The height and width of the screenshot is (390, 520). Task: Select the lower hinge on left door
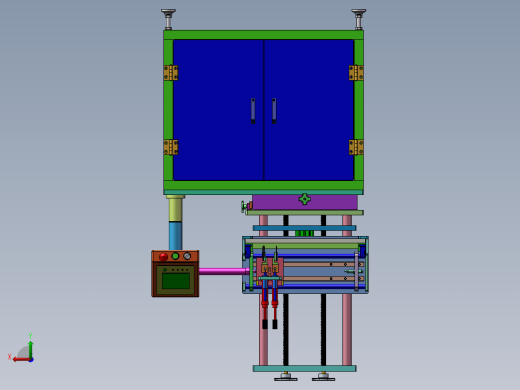[x=171, y=147]
